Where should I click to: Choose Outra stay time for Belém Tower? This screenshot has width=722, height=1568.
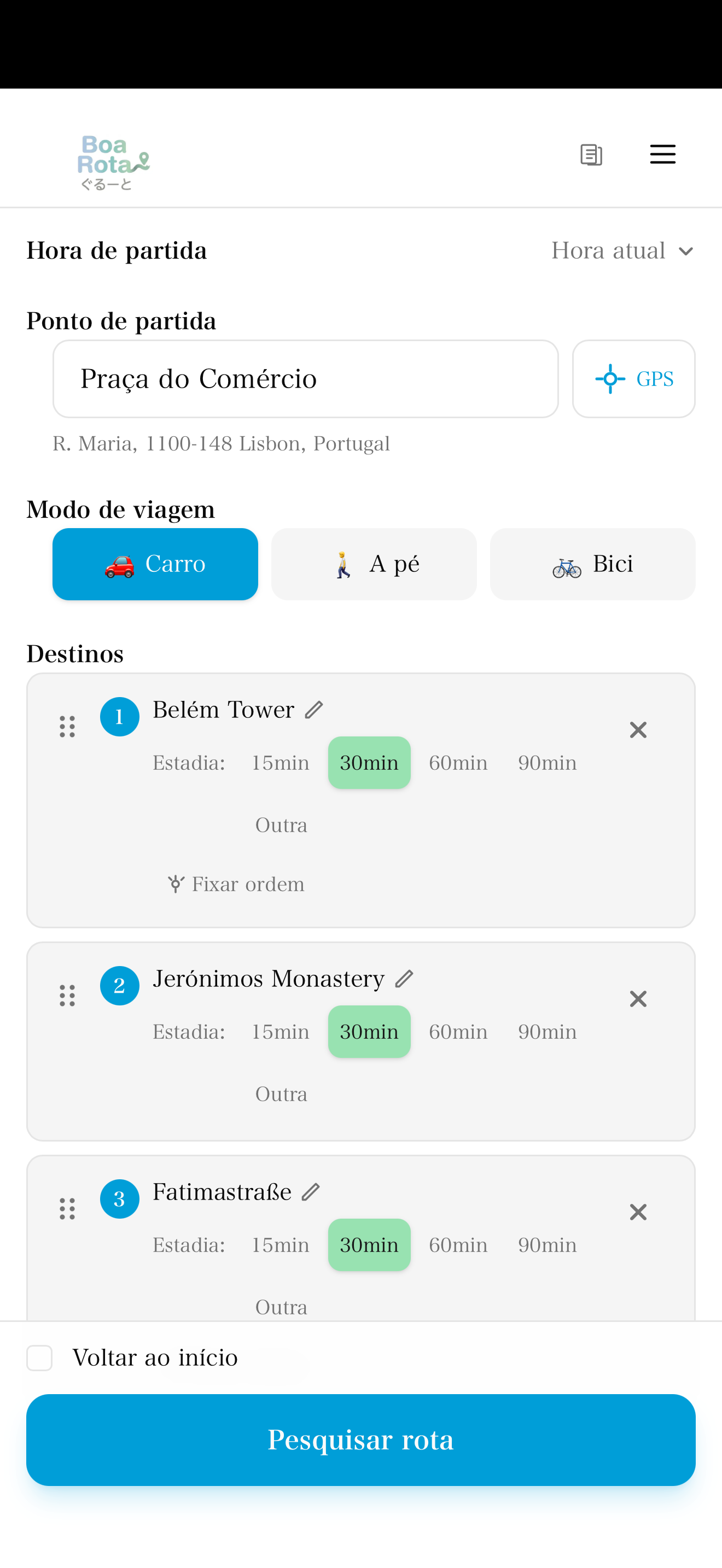coord(281,826)
